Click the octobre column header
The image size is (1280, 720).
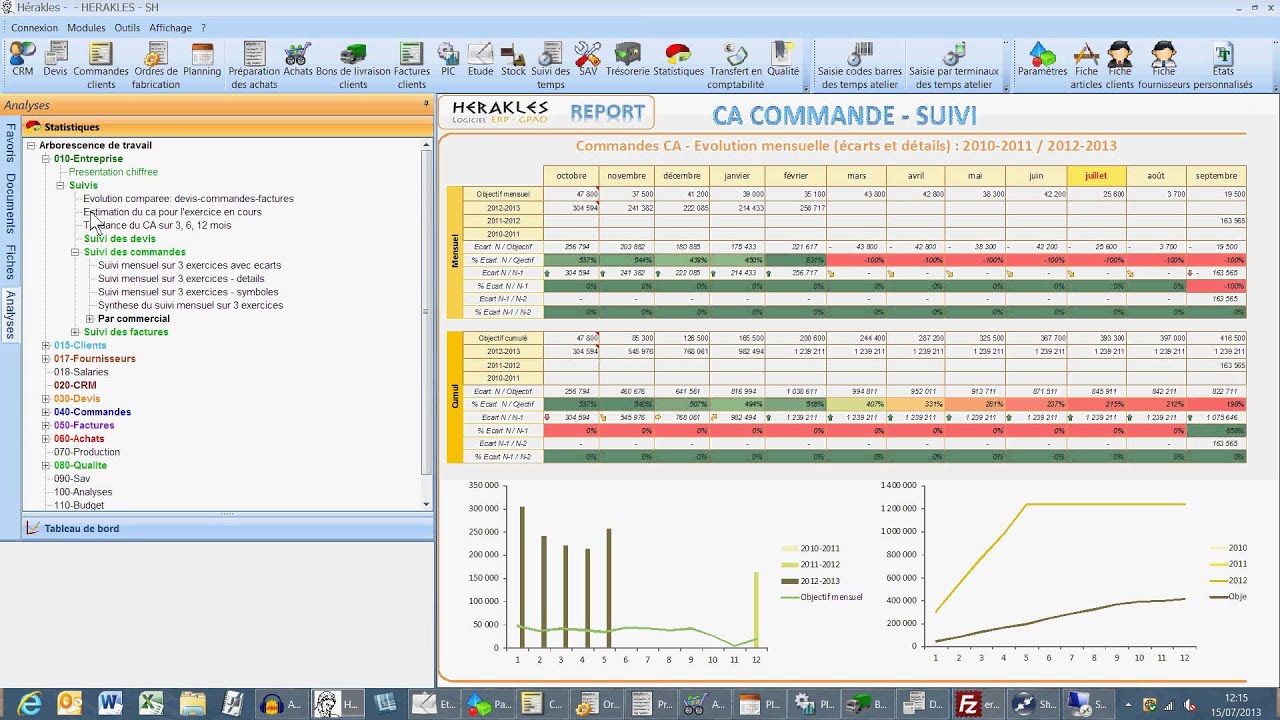coord(571,176)
